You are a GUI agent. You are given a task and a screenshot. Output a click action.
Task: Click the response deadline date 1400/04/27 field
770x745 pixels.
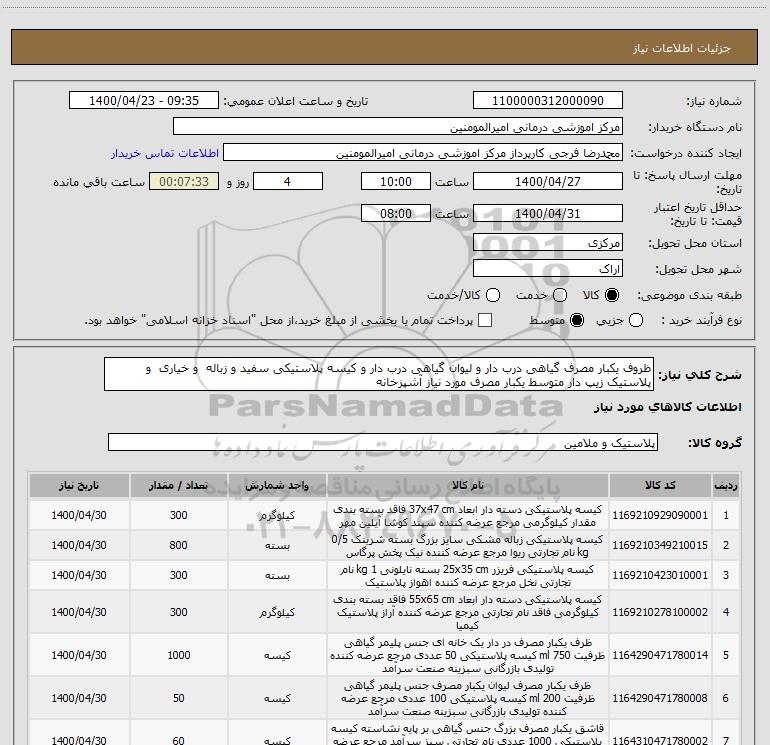(x=548, y=182)
